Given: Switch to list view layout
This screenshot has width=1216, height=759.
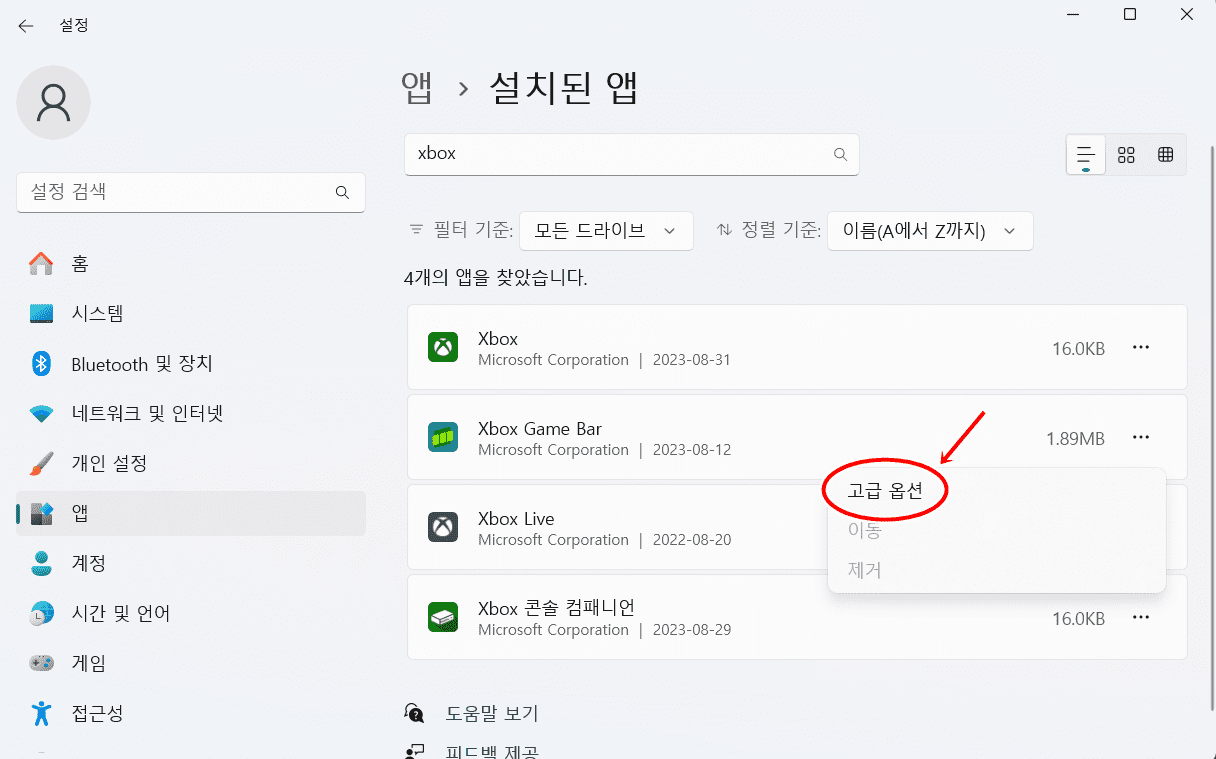Looking at the screenshot, I should click(1086, 155).
